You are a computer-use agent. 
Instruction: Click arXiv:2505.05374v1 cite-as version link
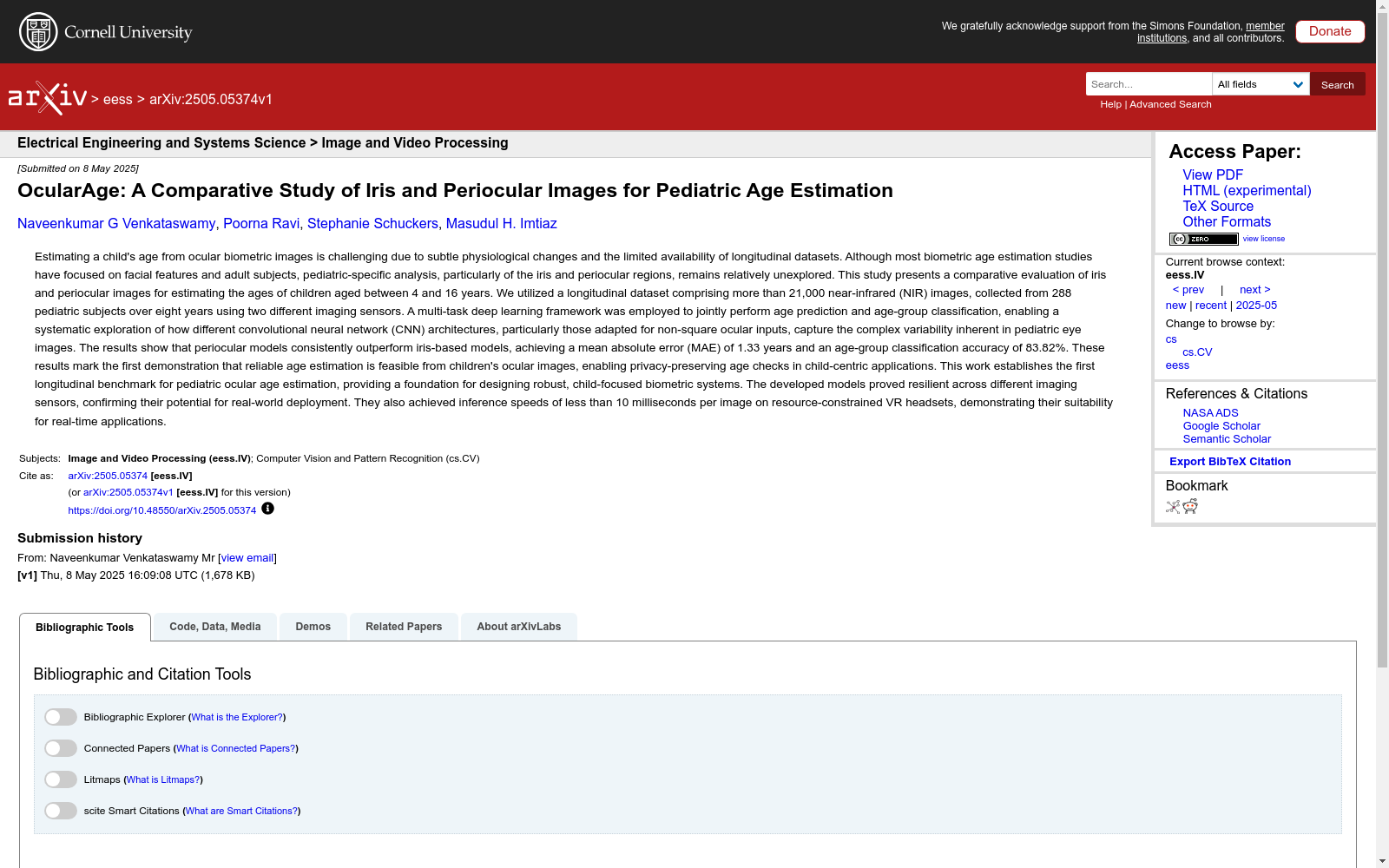point(128,492)
